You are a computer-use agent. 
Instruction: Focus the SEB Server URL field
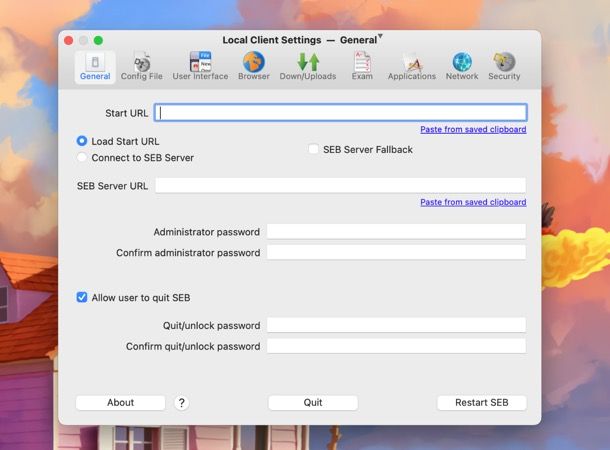(x=341, y=186)
